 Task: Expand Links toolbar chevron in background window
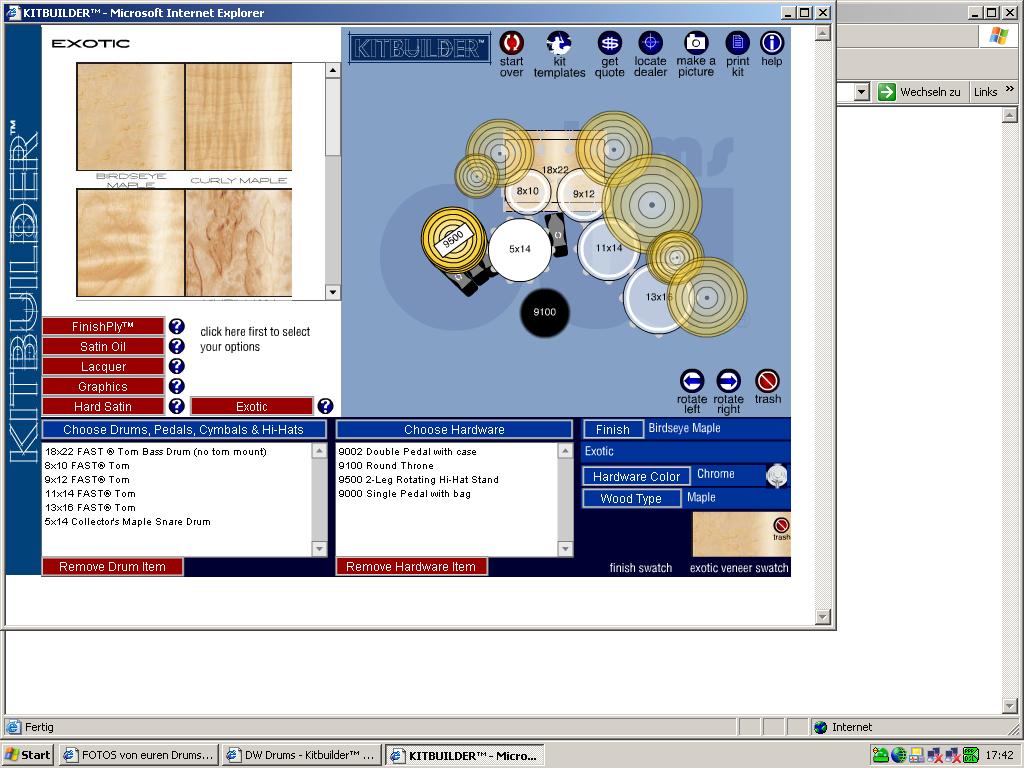pyautogui.click(x=1010, y=89)
